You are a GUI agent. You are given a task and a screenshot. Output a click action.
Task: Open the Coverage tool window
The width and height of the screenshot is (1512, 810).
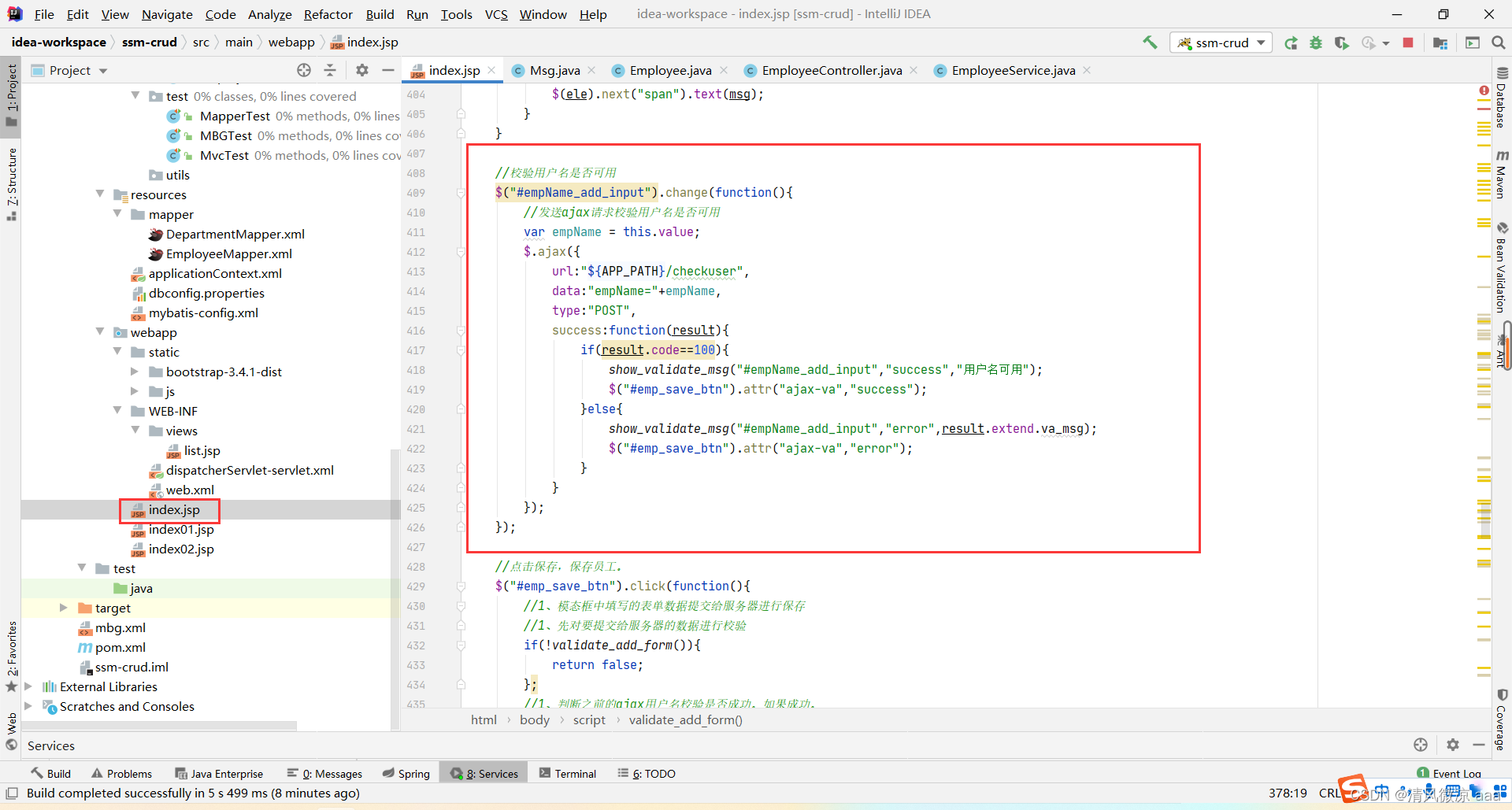click(x=1501, y=720)
